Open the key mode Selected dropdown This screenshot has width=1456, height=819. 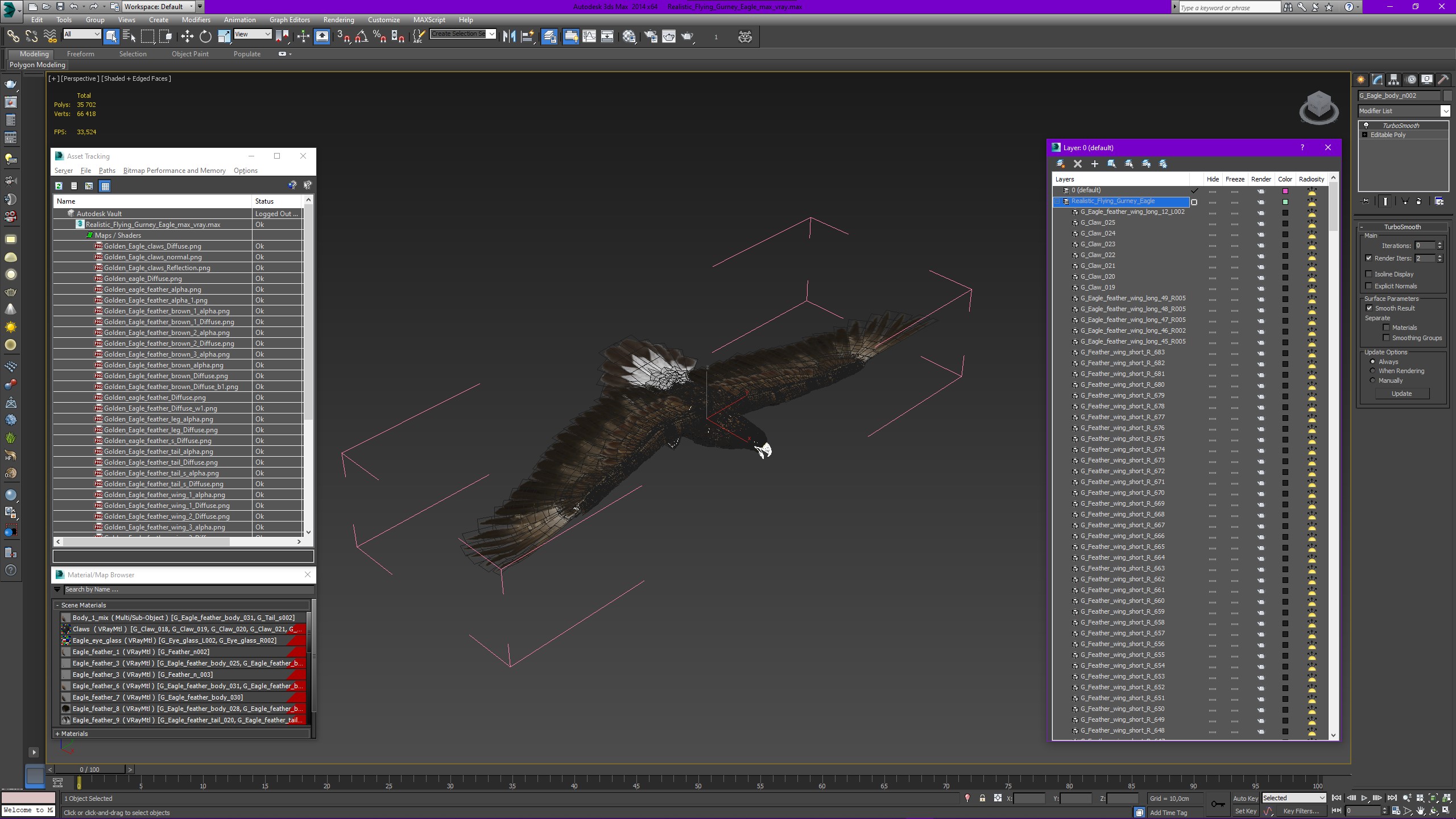click(x=1294, y=798)
